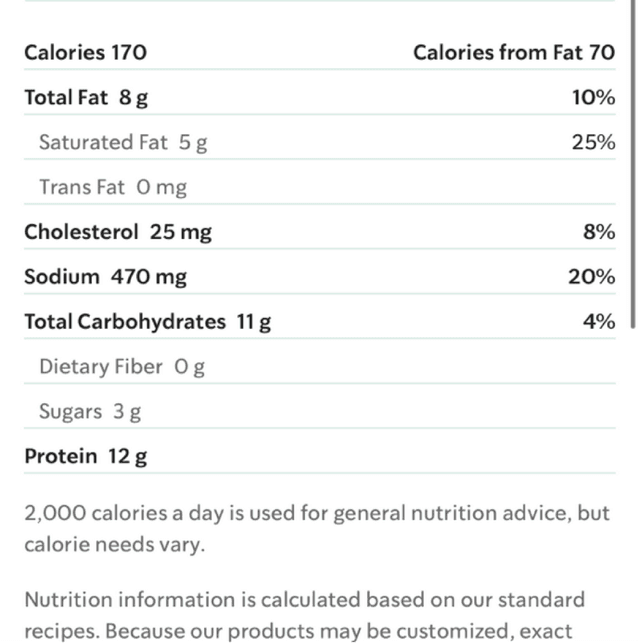Image resolution: width=640 pixels, height=643 pixels.
Task: Click the Calories 170 label
Action: [85, 52]
